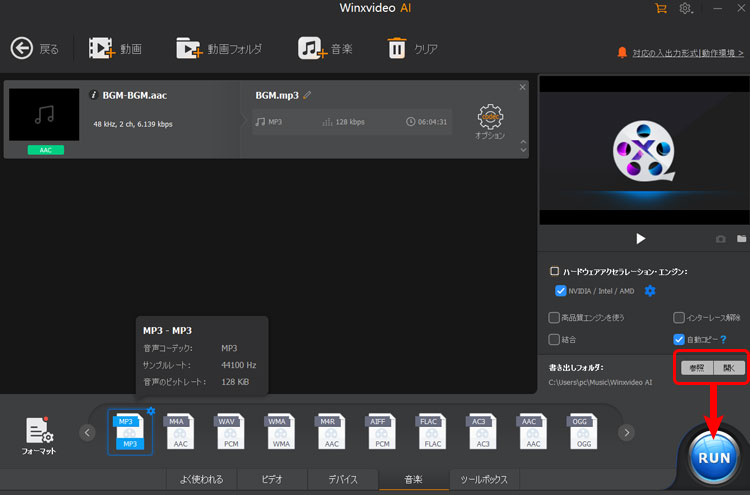
Task: Minimize the Winxvideo AI window
Action: point(717,8)
